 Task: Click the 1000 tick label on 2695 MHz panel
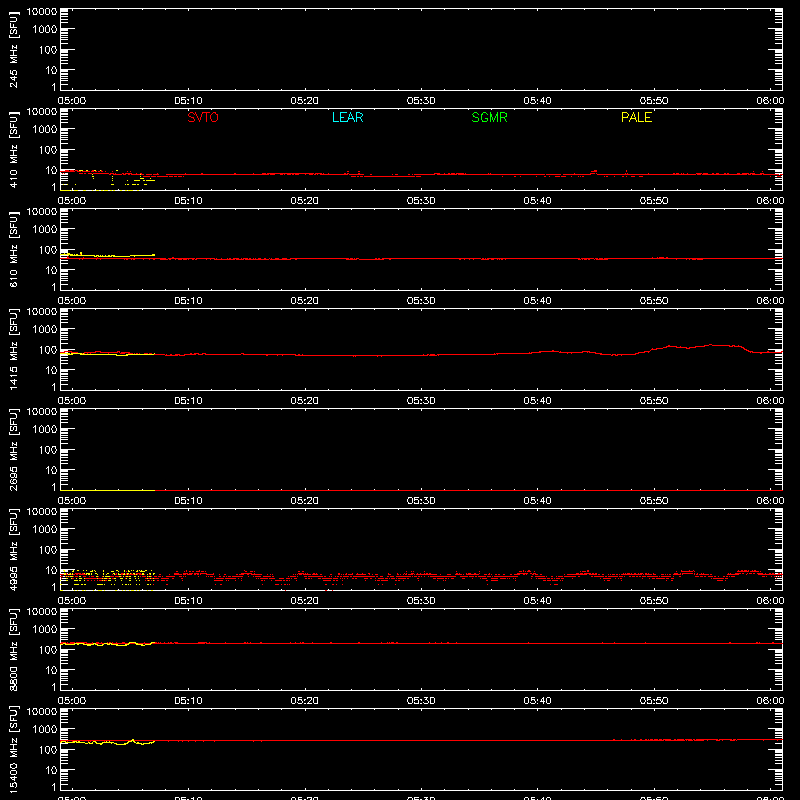45,430
